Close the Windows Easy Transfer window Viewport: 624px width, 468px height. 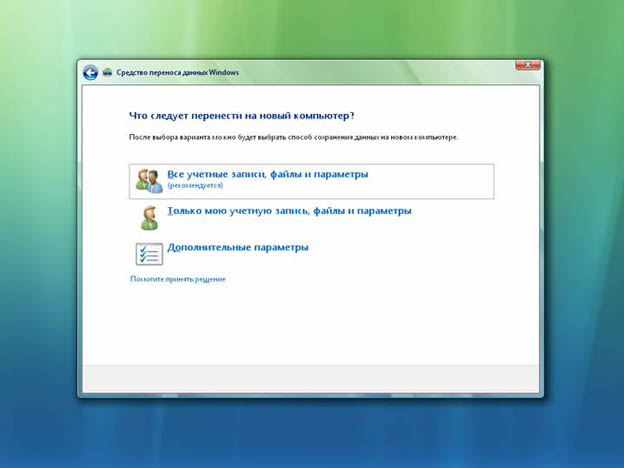click(x=528, y=65)
